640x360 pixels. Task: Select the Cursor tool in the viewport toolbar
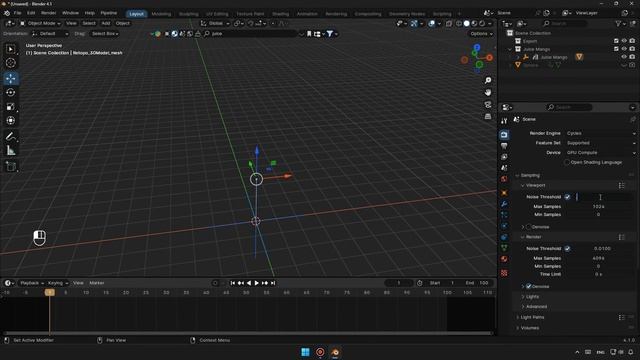11,63
